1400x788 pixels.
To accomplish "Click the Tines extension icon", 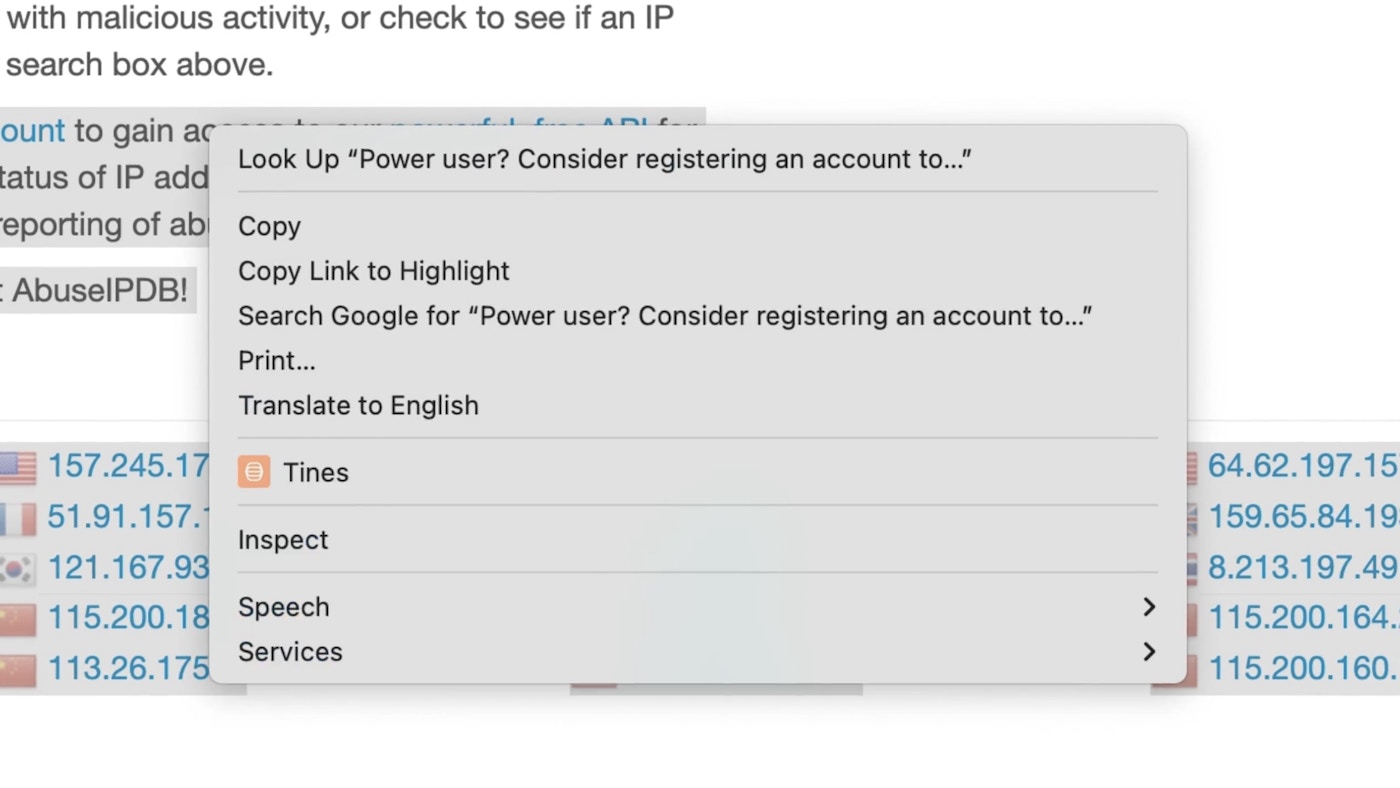I will click(254, 472).
